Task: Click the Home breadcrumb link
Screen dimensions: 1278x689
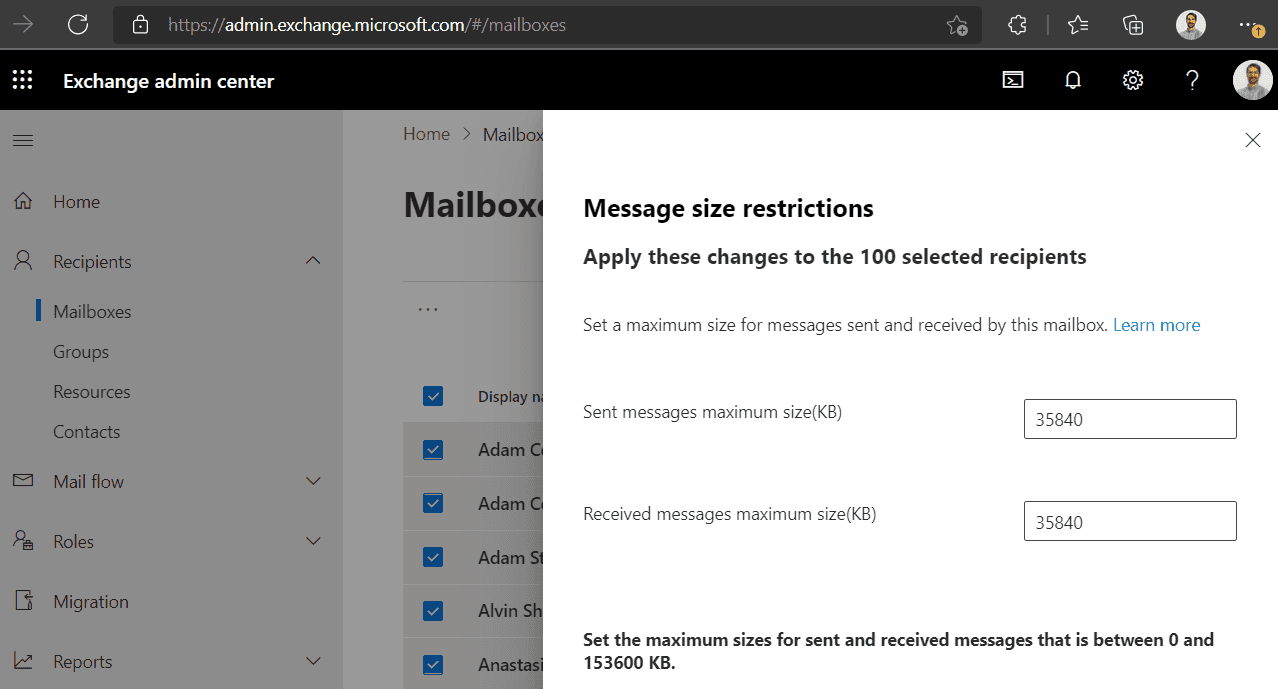Action: click(x=426, y=134)
